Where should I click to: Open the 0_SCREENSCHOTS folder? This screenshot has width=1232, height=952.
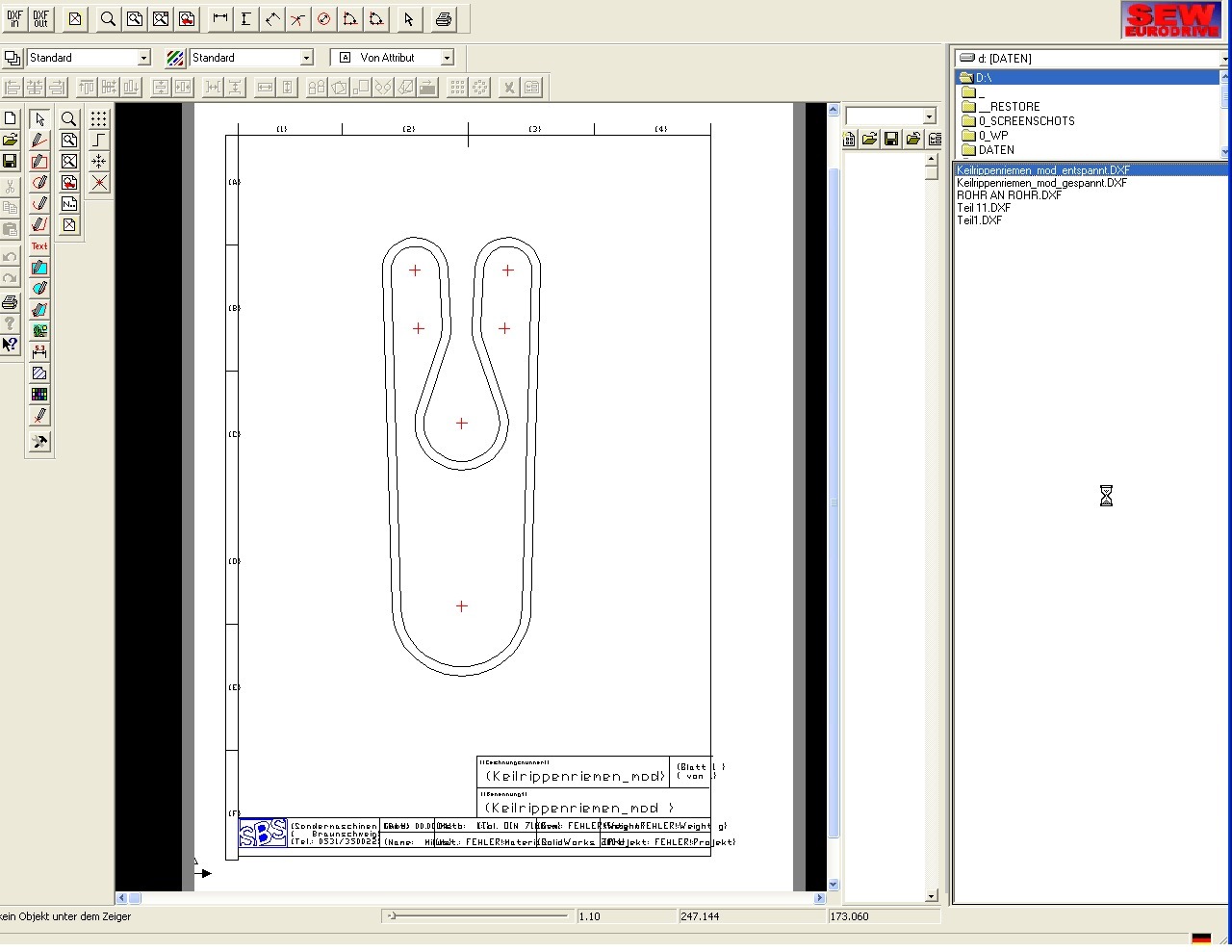click(x=1026, y=121)
